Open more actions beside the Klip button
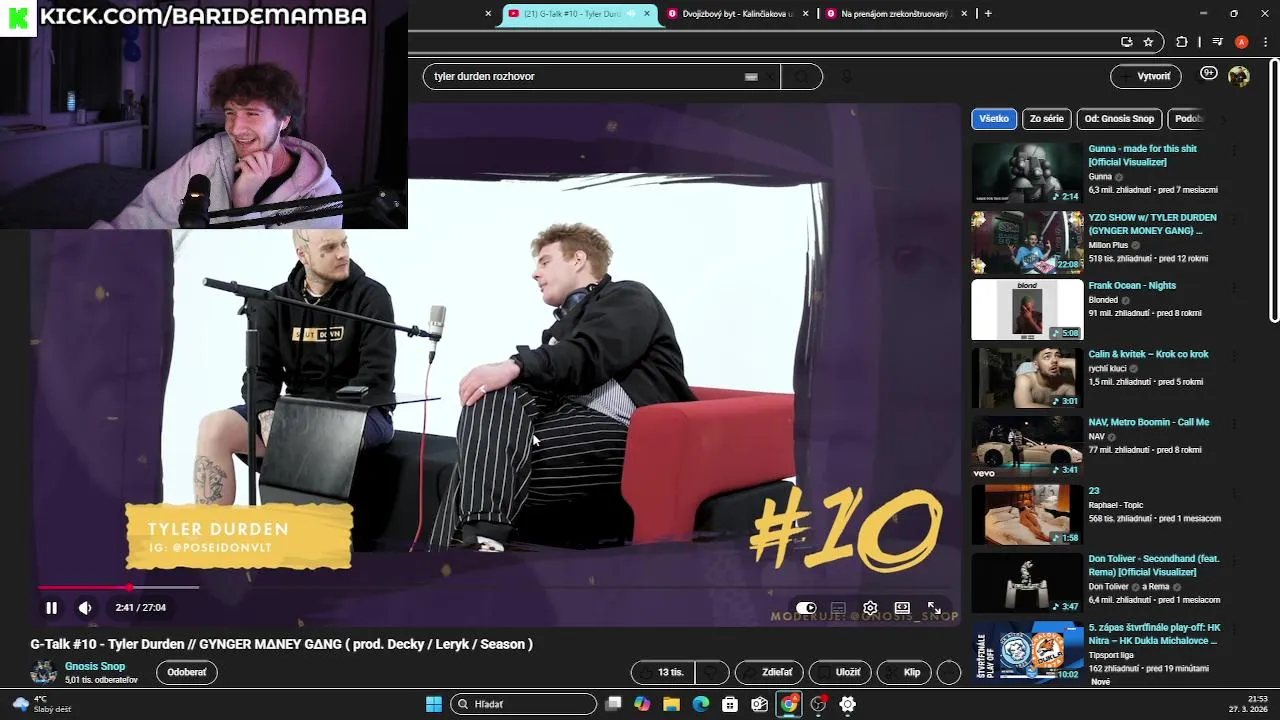This screenshot has width=1280, height=720. coord(949,672)
